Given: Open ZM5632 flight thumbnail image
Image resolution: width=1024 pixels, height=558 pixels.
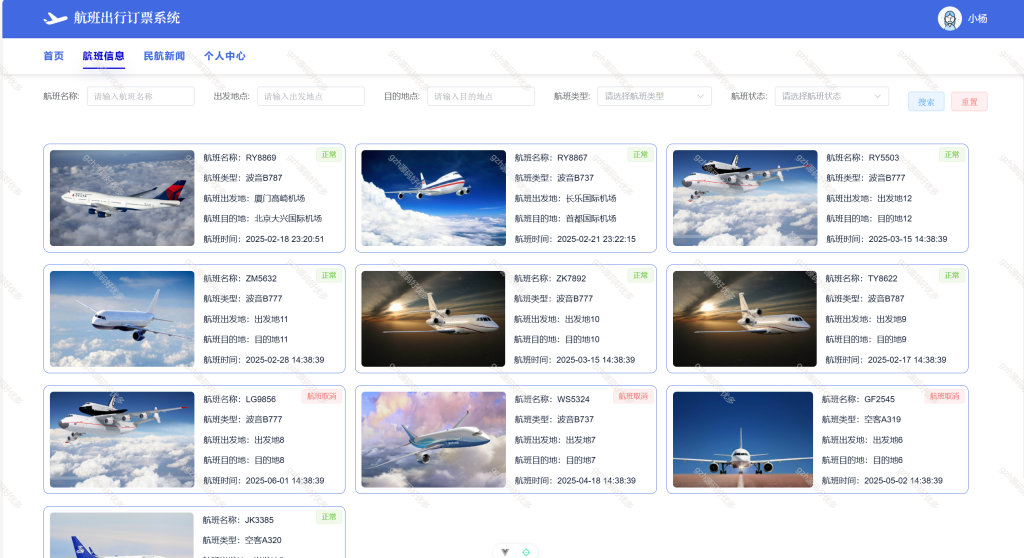Looking at the screenshot, I should coord(122,319).
